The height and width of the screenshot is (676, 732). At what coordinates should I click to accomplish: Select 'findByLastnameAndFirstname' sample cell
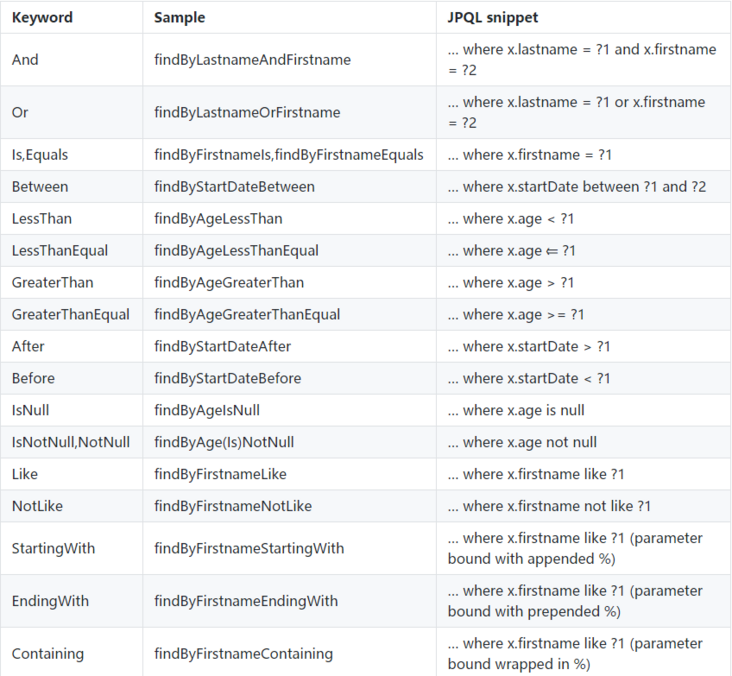click(289, 60)
